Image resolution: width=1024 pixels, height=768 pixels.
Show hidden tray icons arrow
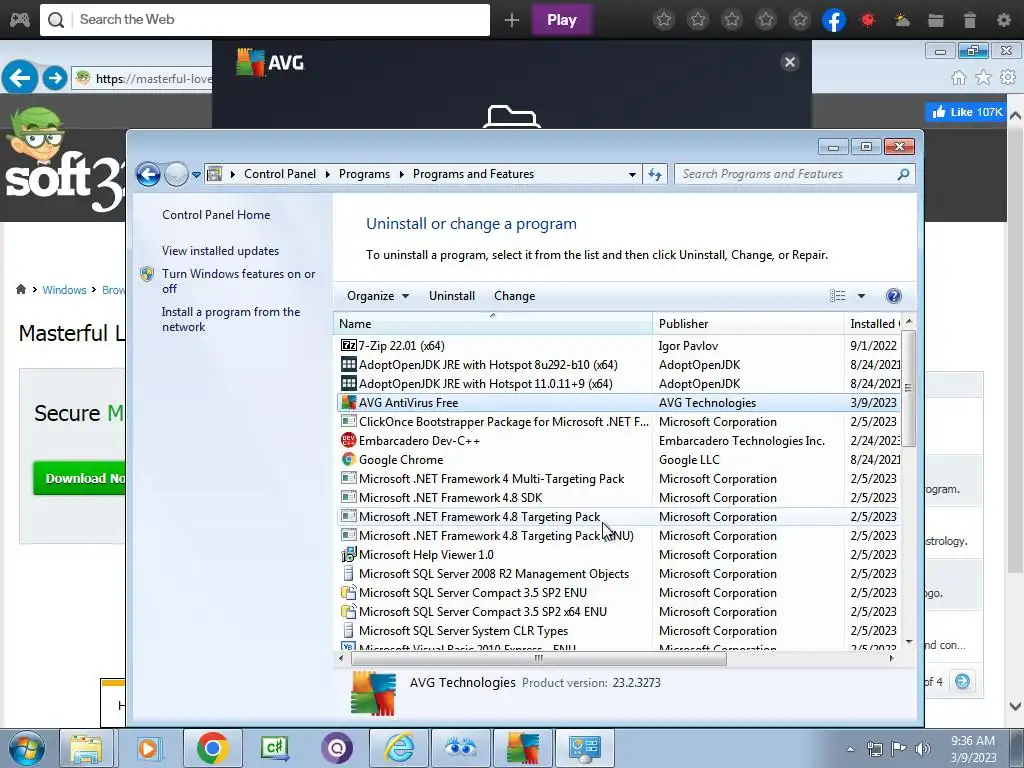click(x=850, y=749)
